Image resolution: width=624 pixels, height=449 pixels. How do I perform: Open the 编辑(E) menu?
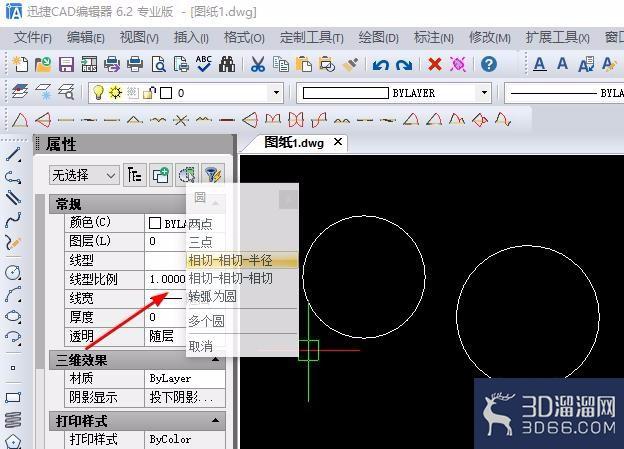coord(86,38)
